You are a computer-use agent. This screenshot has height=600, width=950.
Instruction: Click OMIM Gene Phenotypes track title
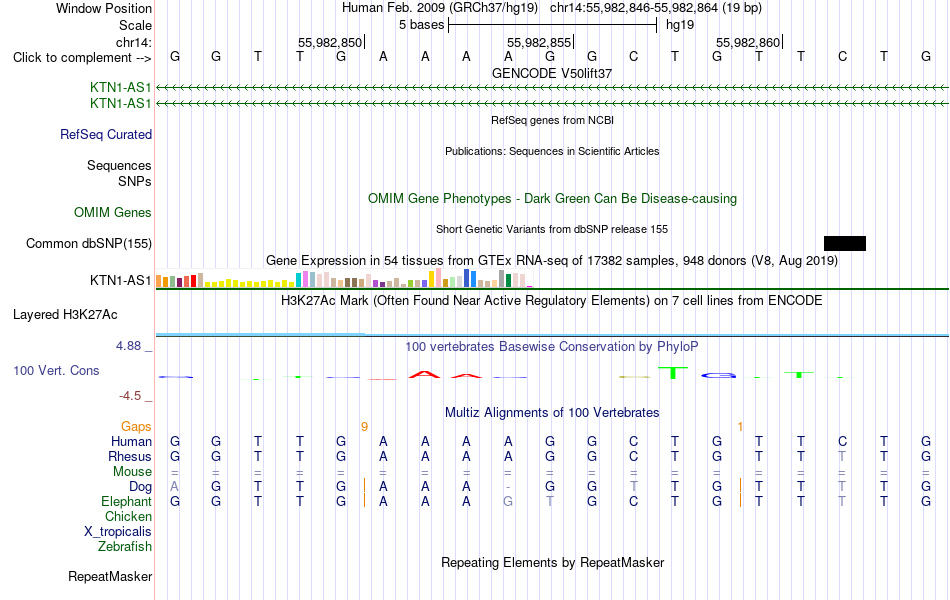(552, 199)
